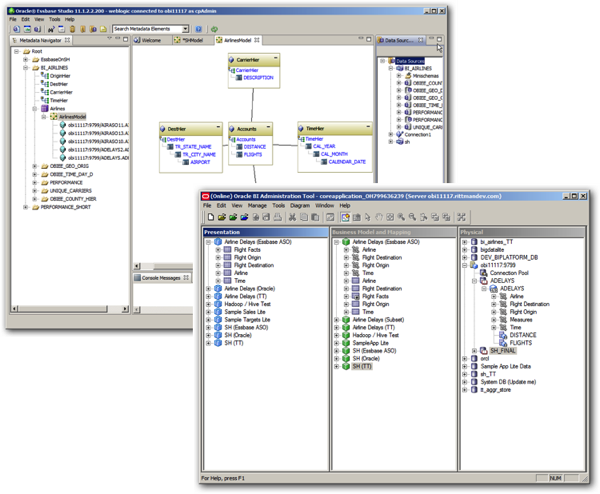This screenshot has height=494, width=600.
Task: Select the hand pan tool in Administration Tool
Action: (379, 217)
